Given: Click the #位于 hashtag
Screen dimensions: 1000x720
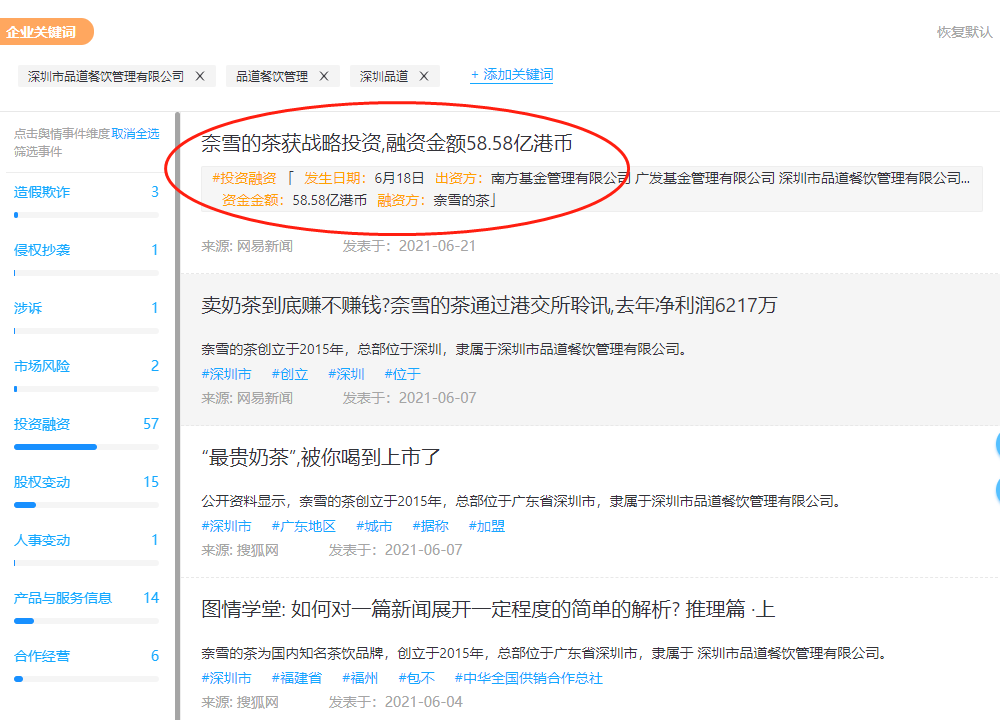Looking at the screenshot, I should point(402,374).
